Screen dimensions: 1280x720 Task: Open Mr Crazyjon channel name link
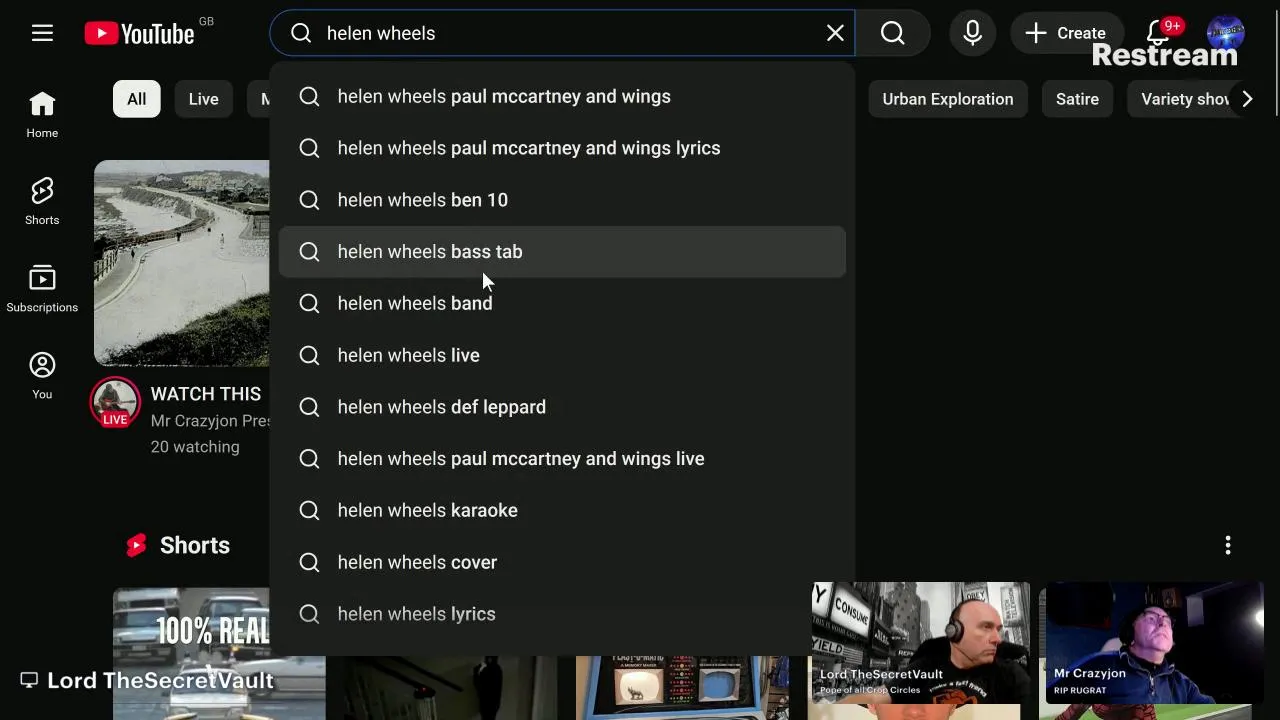tap(210, 421)
